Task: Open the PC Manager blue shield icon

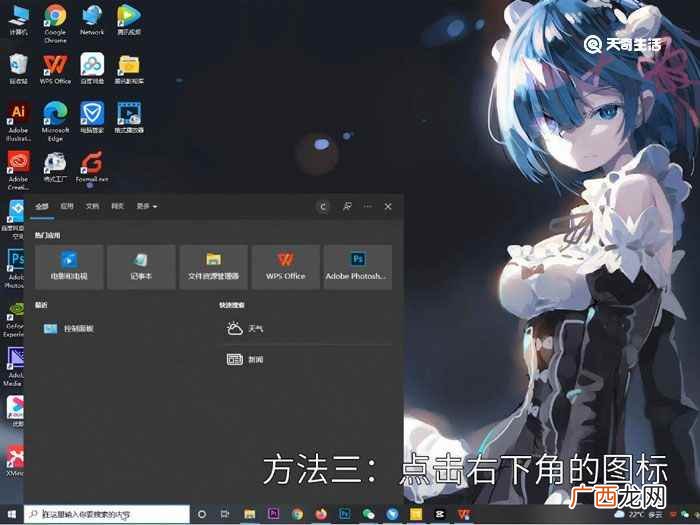Action: pyautogui.click(x=92, y=117)
